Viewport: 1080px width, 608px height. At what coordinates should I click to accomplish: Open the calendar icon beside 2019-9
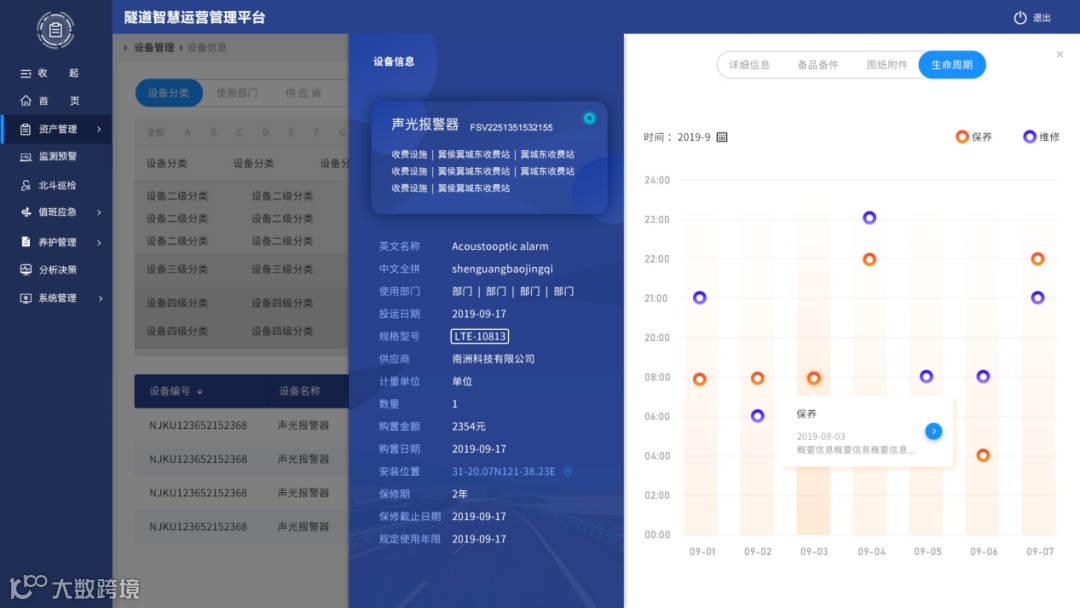tap(722, 137)
